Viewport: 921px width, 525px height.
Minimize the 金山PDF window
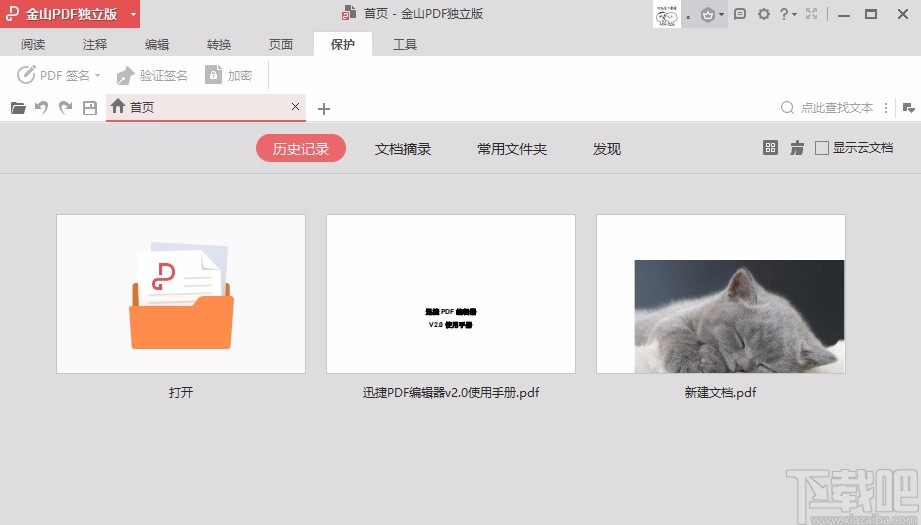[844, 15]
